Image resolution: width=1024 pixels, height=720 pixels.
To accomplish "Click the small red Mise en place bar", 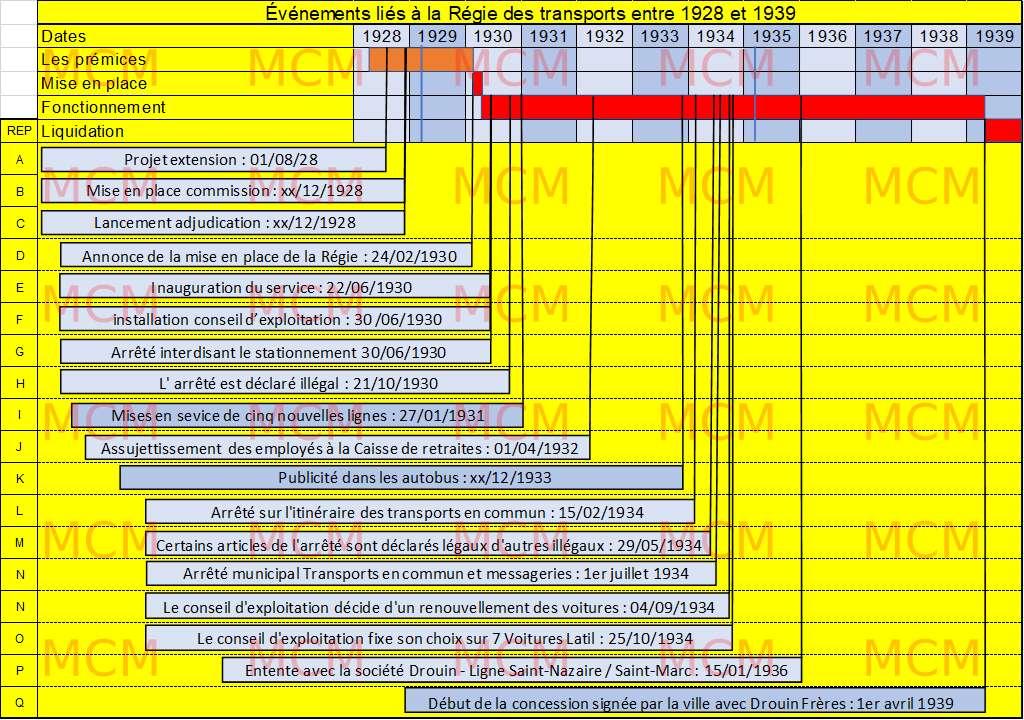I will (478, 83).
